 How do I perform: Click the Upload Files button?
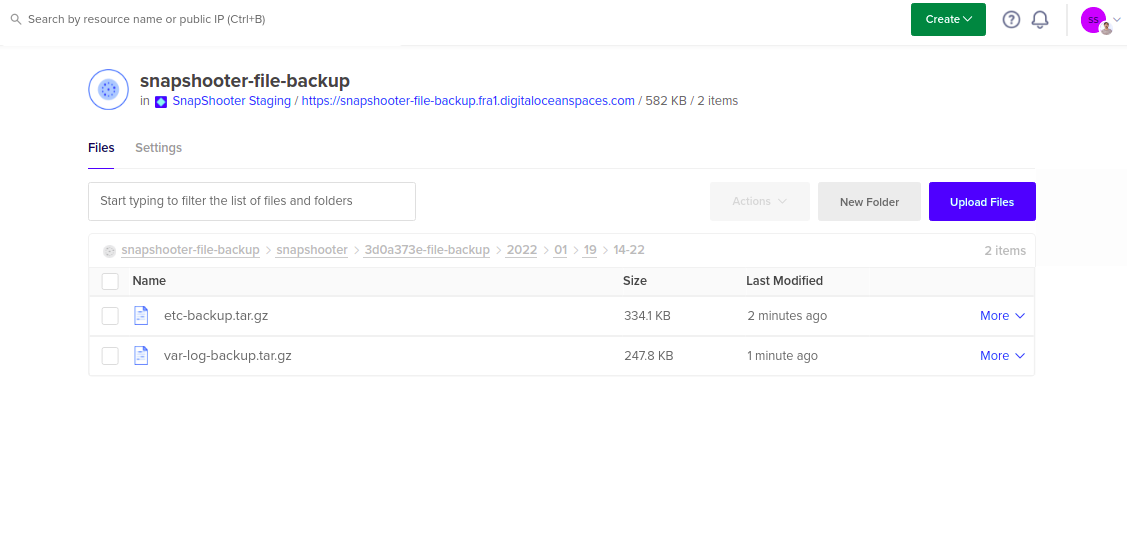pyautogui.click(x=982, y=202)
